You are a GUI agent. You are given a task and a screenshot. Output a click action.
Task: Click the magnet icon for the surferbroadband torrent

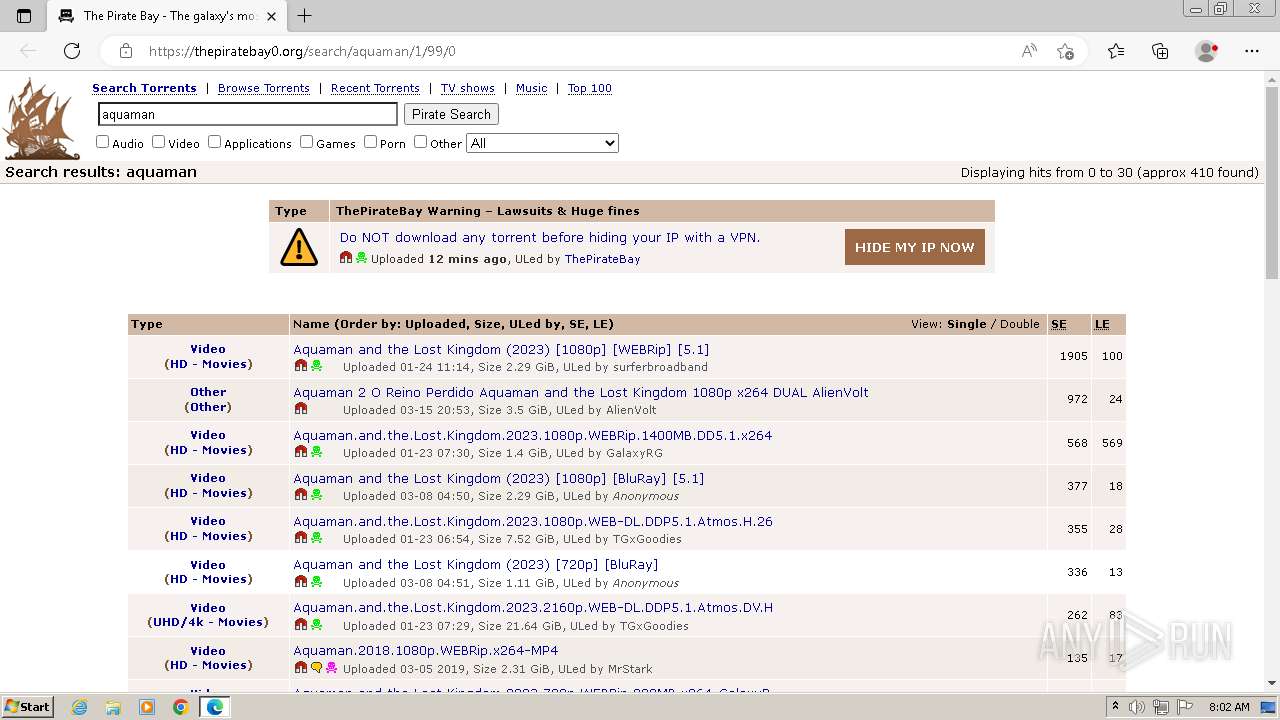[300, 366]
